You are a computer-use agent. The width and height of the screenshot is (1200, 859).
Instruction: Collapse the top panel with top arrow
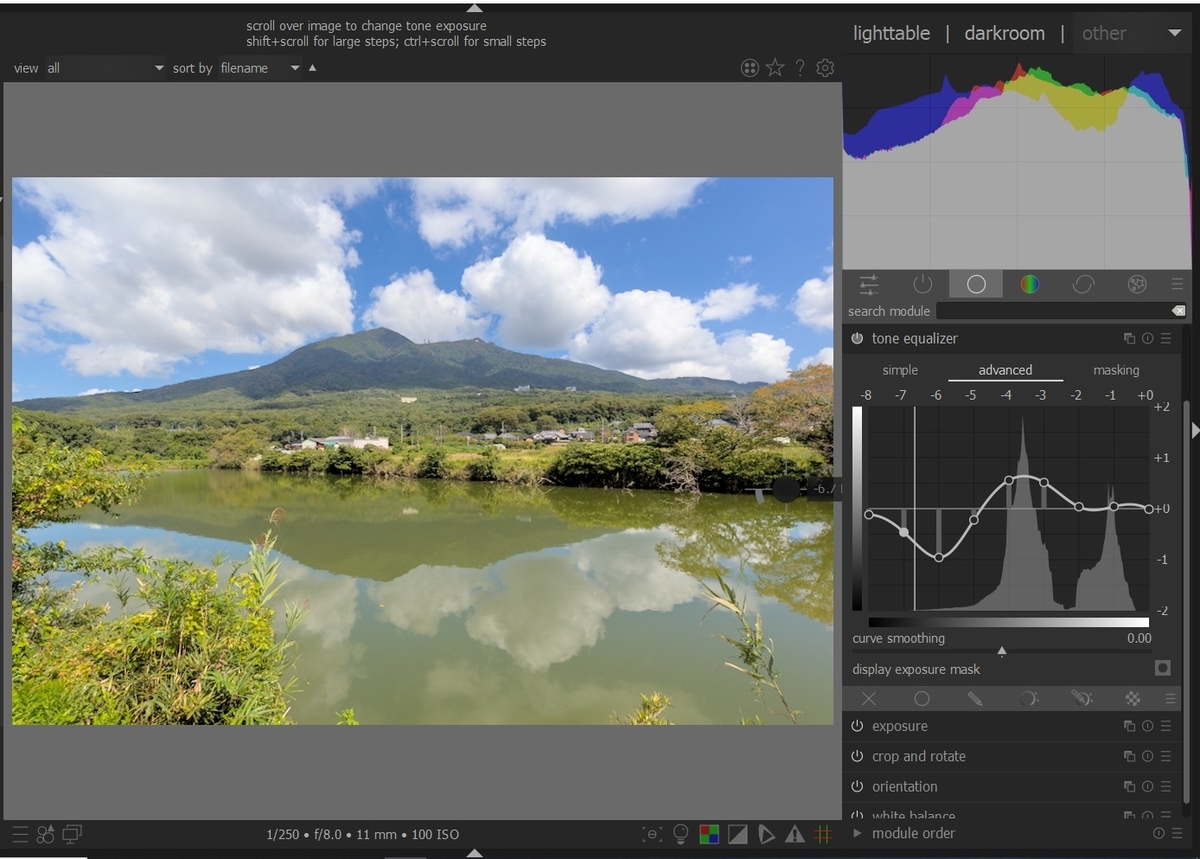click(475, 8)
